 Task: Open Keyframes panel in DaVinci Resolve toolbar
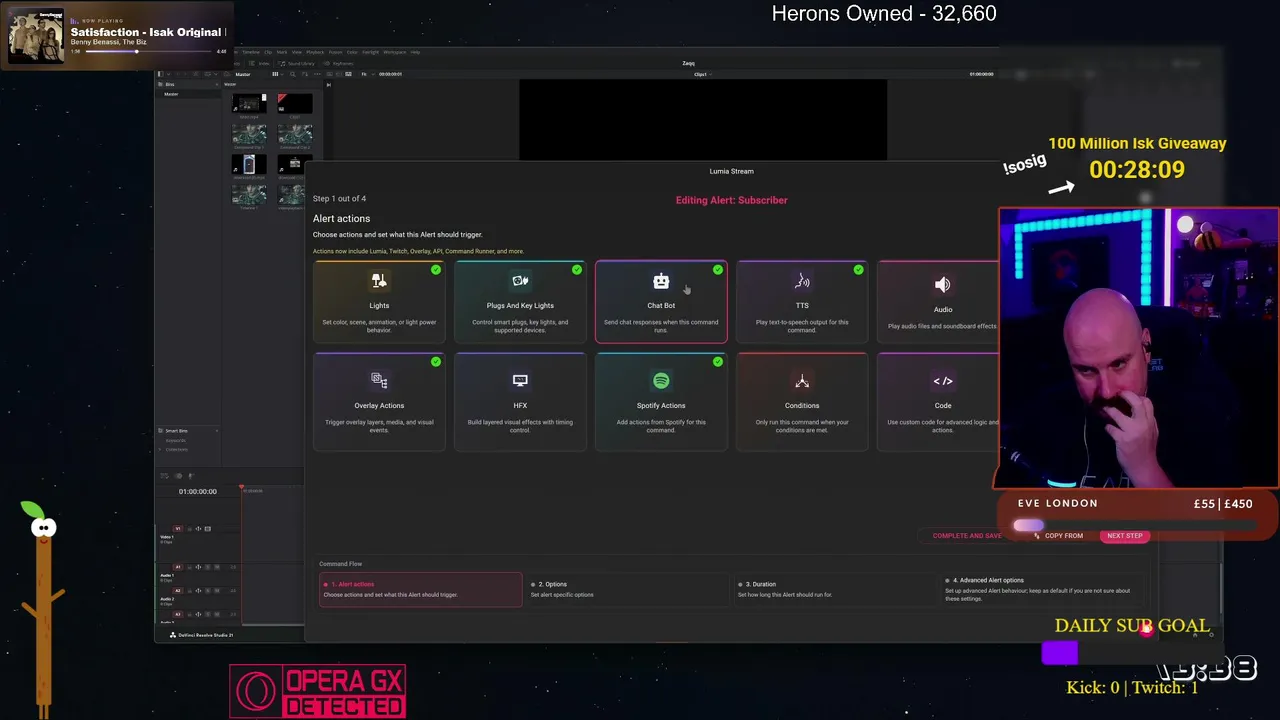[340, 63]
